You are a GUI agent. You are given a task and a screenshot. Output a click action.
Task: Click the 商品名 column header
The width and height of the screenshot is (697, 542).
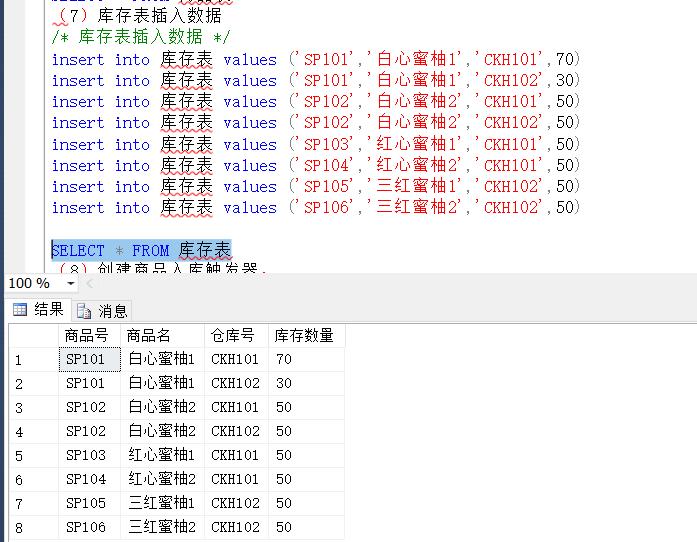(x=162, y=335)
